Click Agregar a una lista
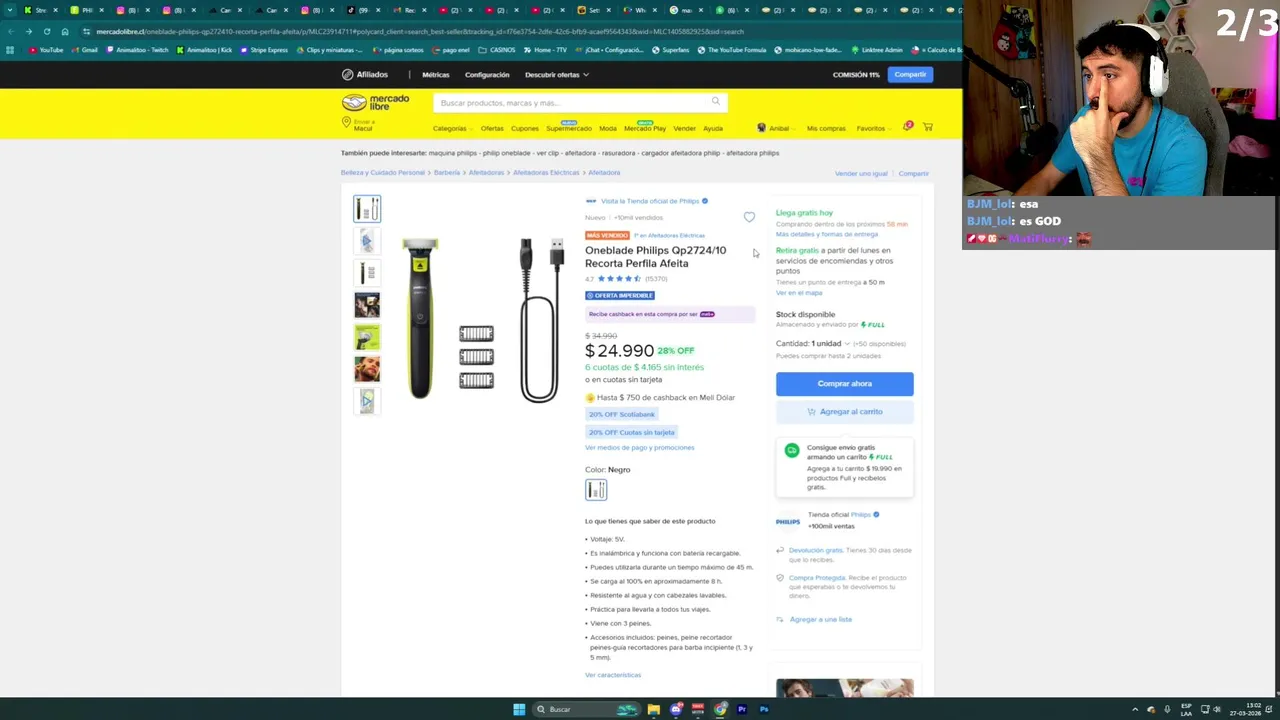Image resolution: width=1280 pixels, height=720 pixels. click(x=821, y=619)
